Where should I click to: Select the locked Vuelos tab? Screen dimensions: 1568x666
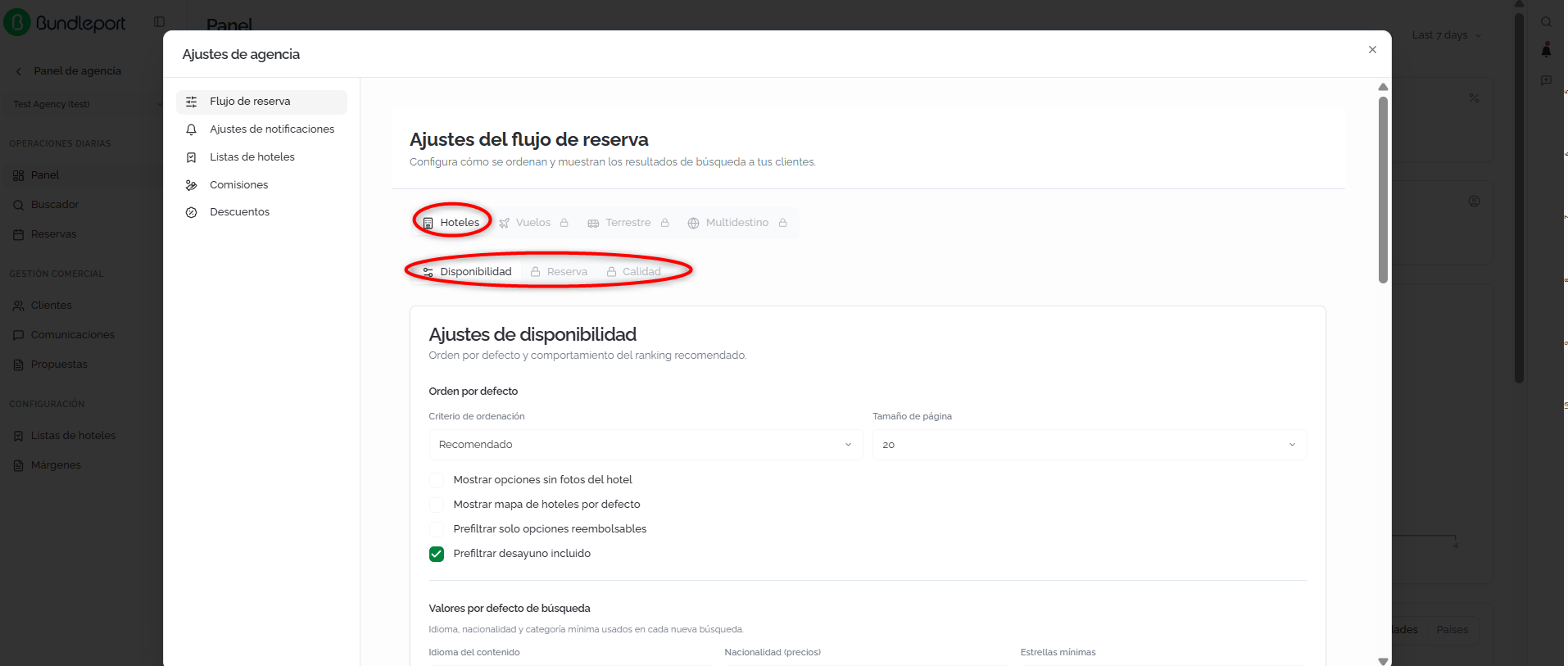pos(533,223)
